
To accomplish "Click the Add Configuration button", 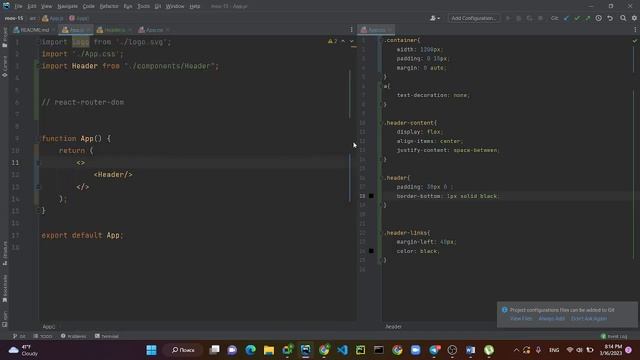I will pos(473,18).
